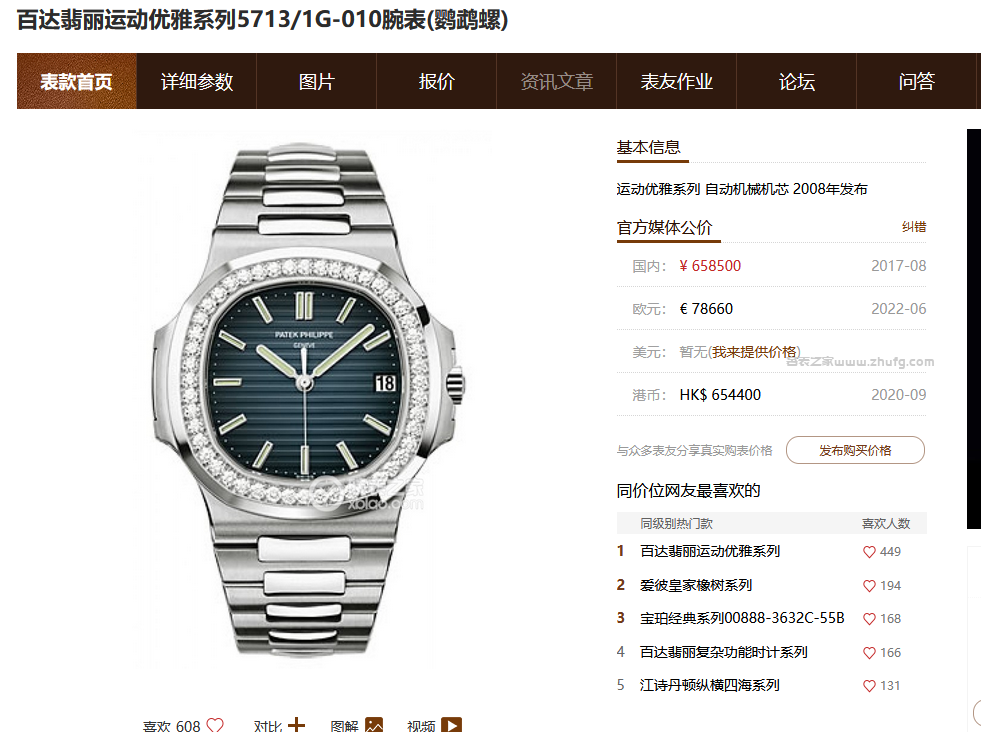Open the 论坛 tab

(x=796, y=81)
